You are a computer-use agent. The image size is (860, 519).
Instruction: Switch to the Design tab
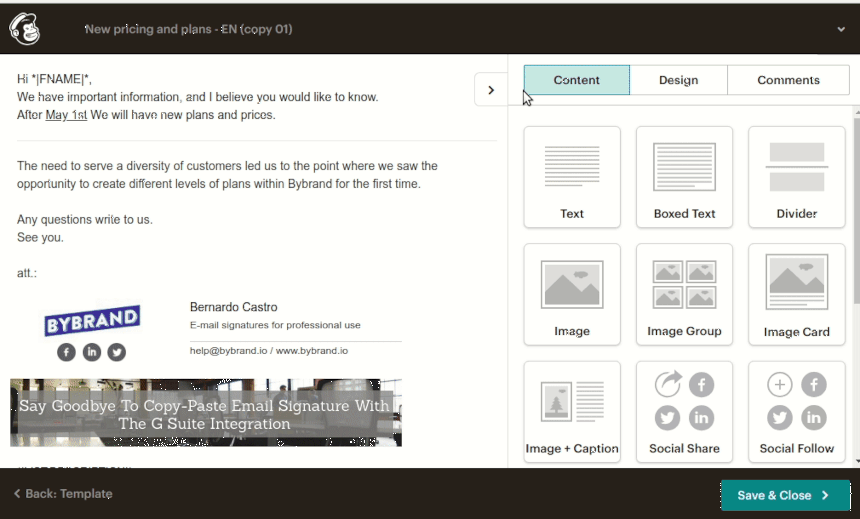(x=678, y=80)
